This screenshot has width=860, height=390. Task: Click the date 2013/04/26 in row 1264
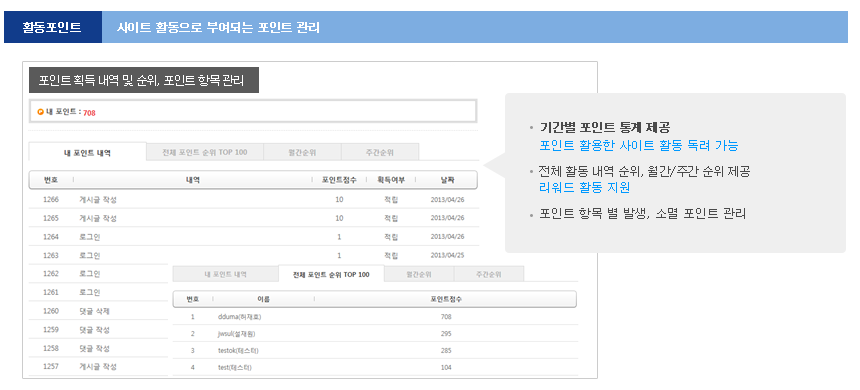tap(448, 237)
